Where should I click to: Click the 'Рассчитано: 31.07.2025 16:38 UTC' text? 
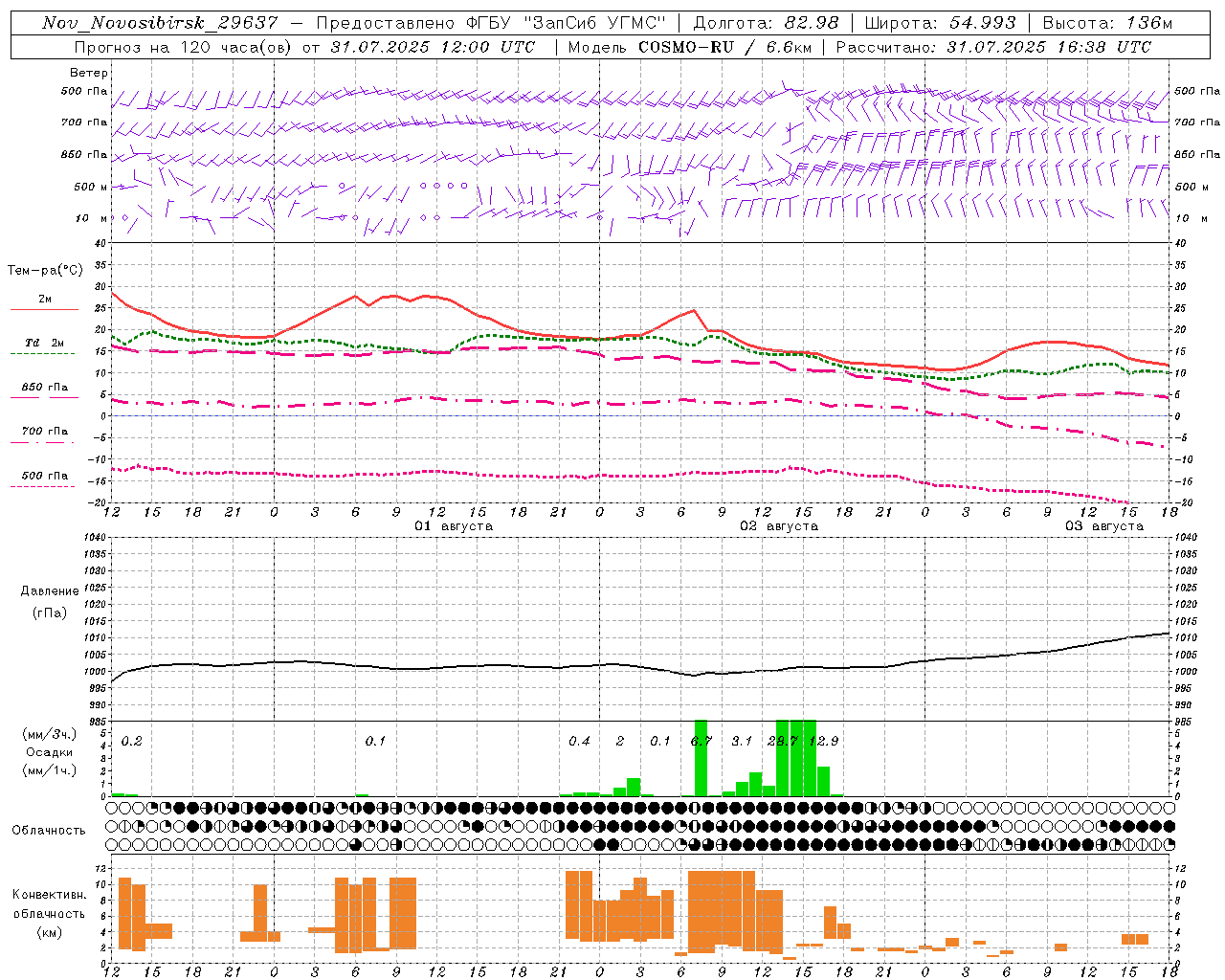(x=993, y=47)
